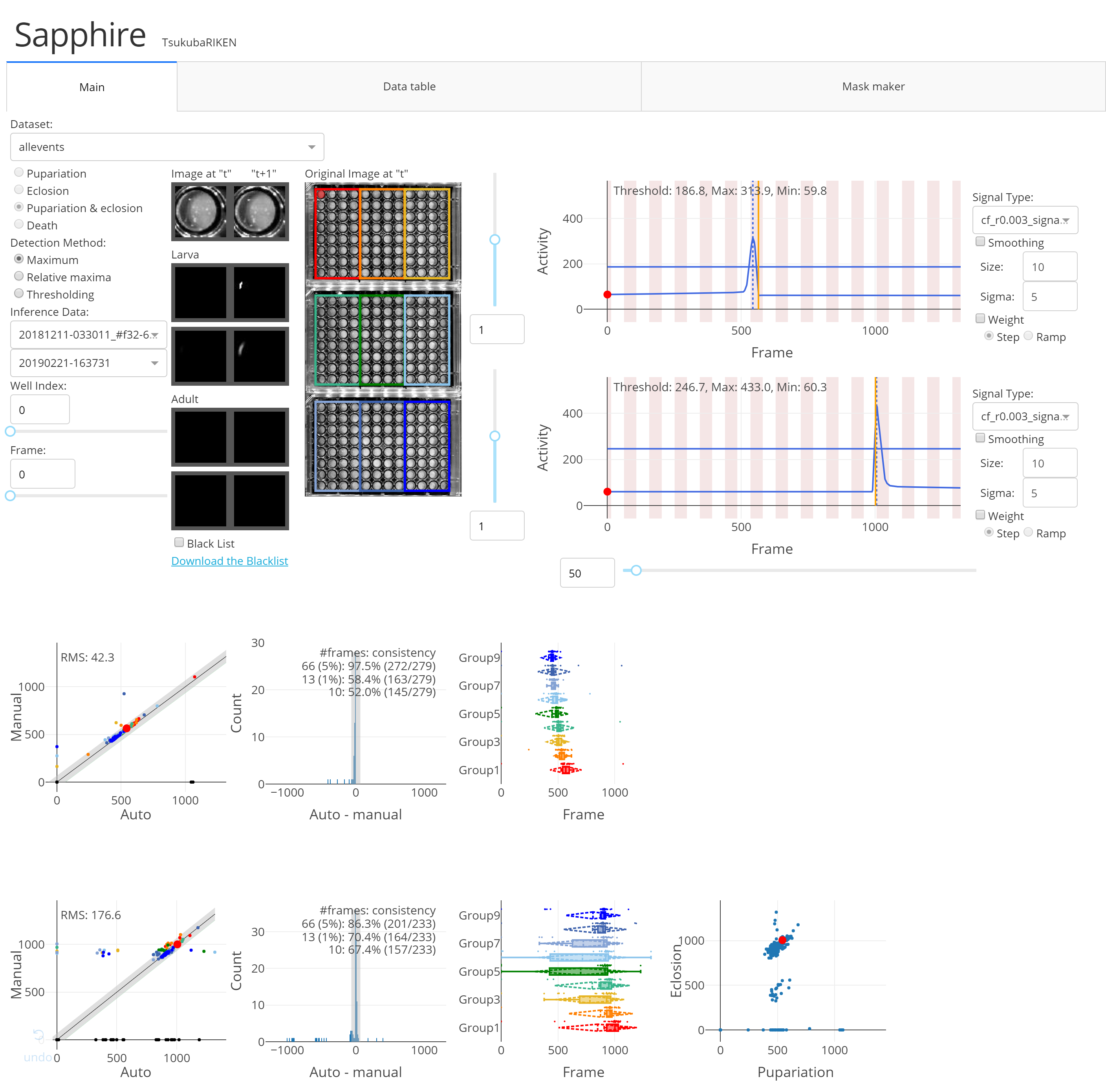Select the Thresholding detection method
The width and height of the screenshot is (1106, 1092).
point(19,294)
